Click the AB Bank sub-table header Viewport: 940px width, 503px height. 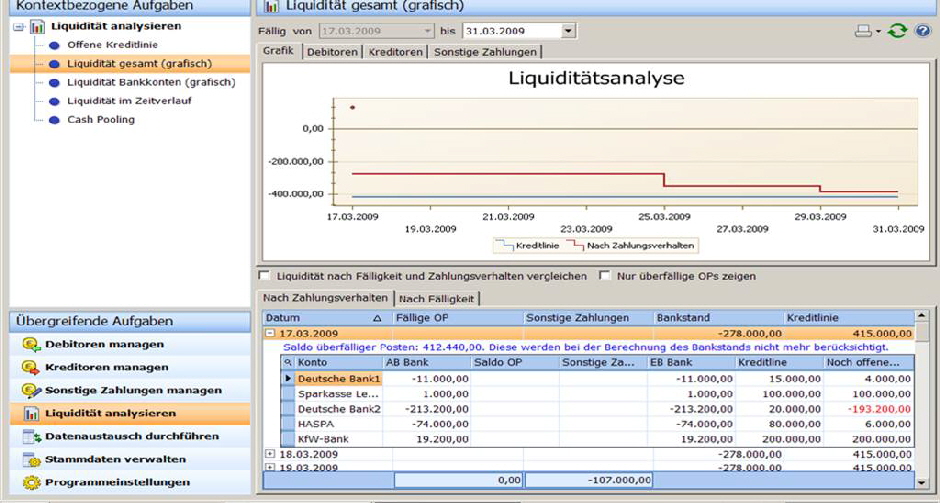[x=427, y=362]
